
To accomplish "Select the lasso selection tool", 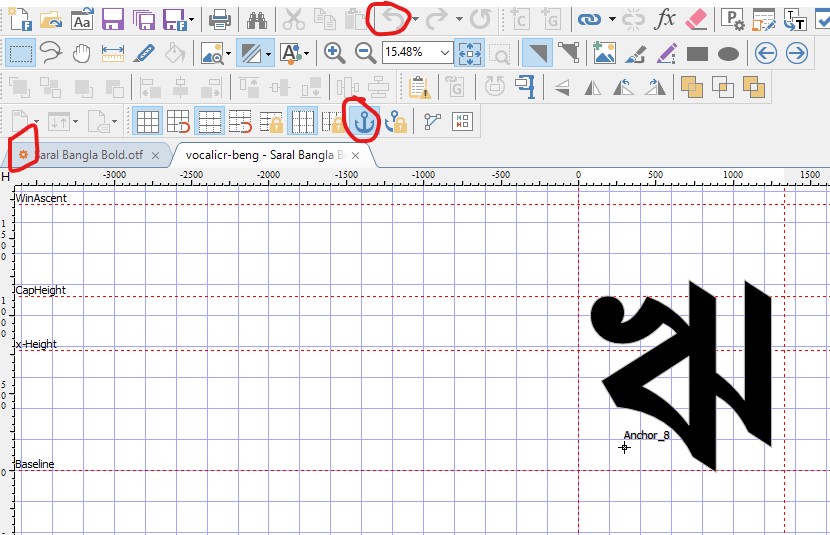I will click(x=51, y=53).
